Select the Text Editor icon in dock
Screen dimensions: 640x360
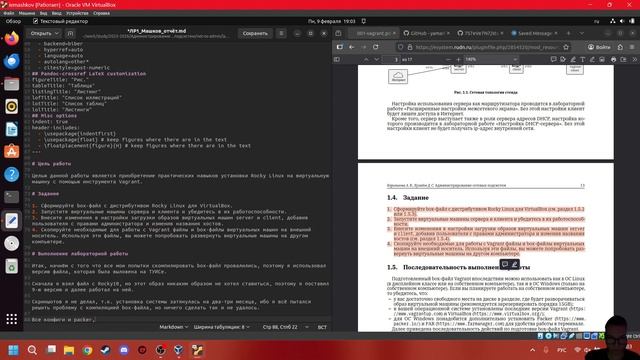(11, 220)
